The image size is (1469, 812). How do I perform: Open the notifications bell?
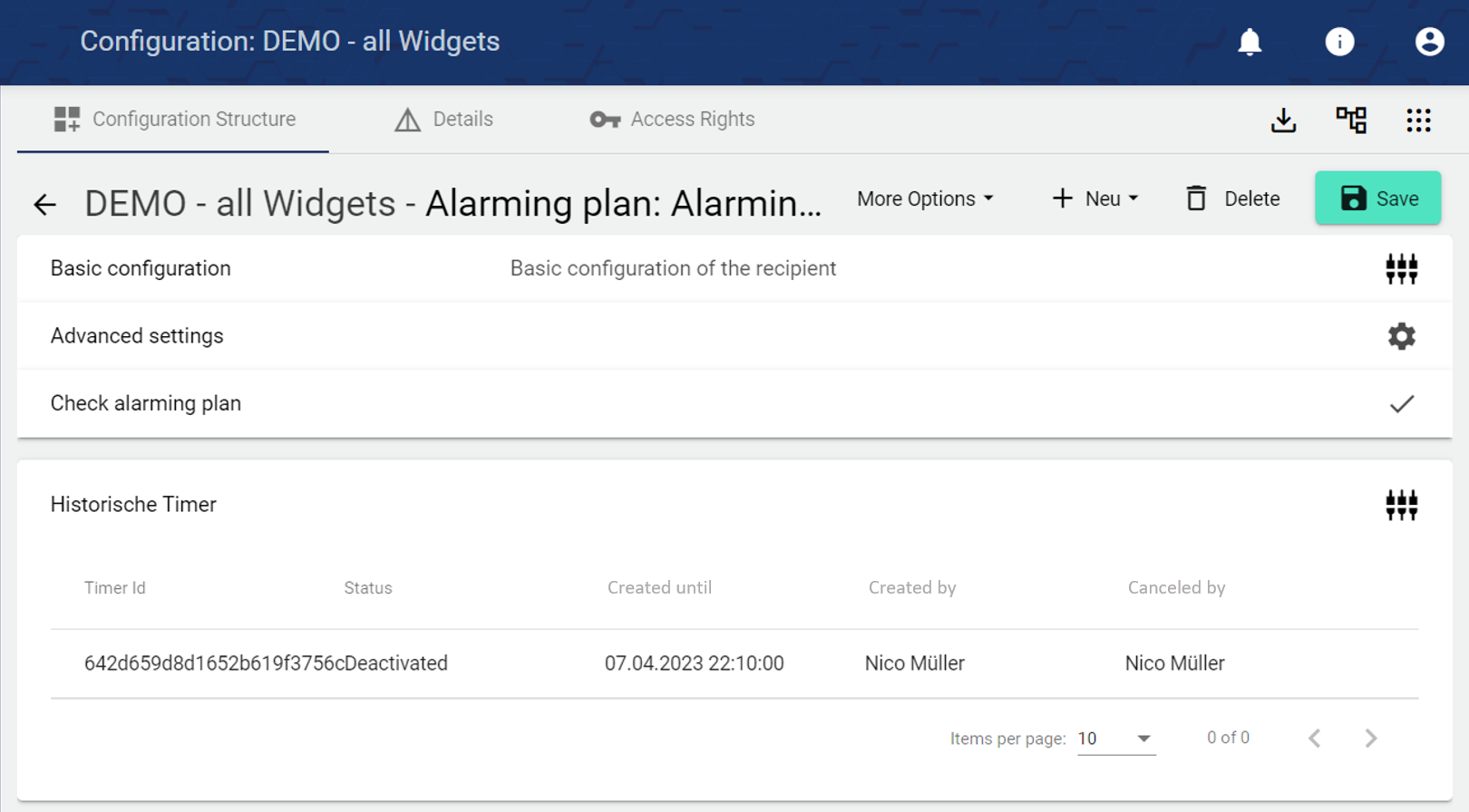(1250, 42)
